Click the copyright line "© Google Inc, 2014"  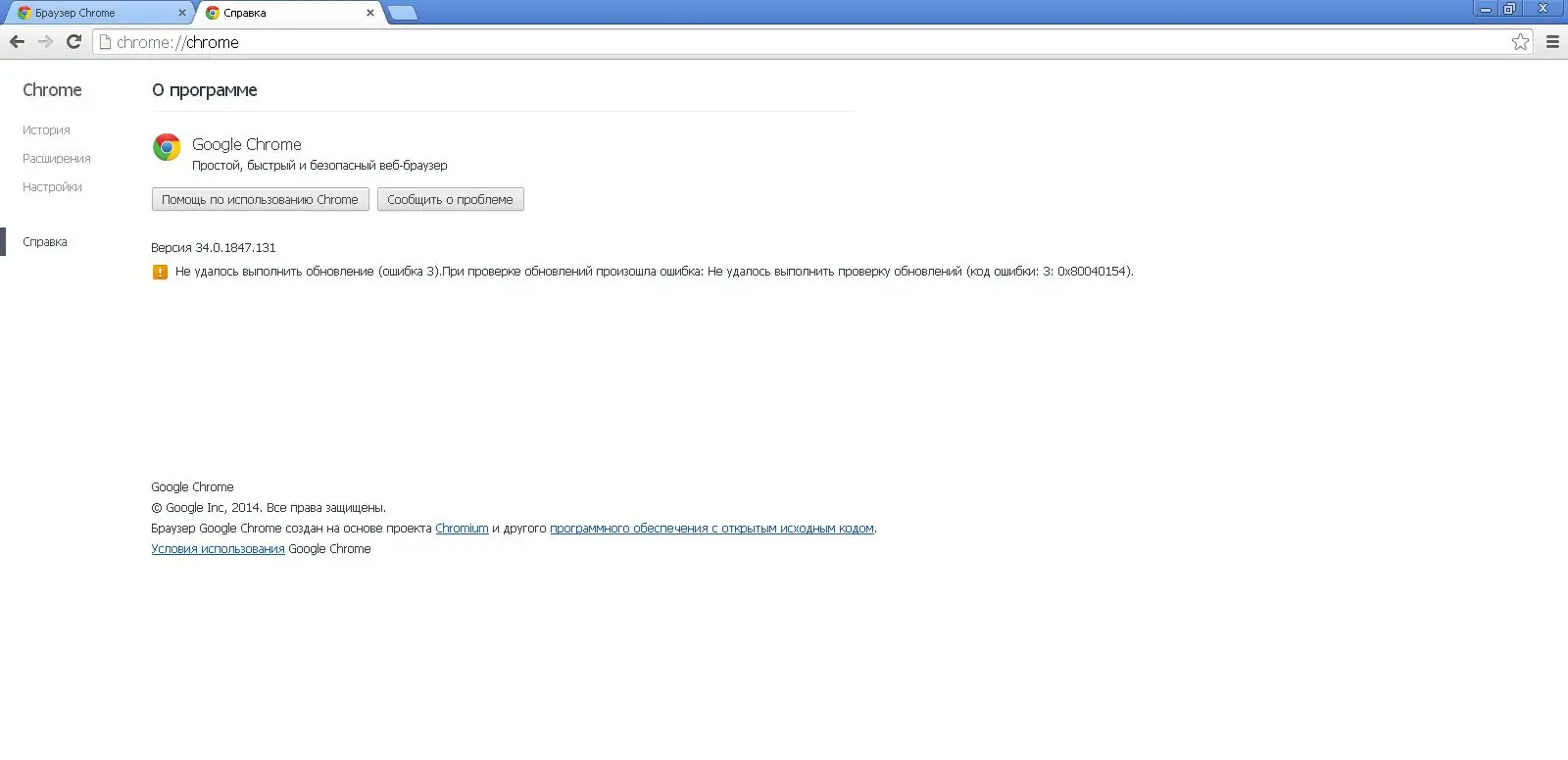pyautogui.click(x=269, y=508)
